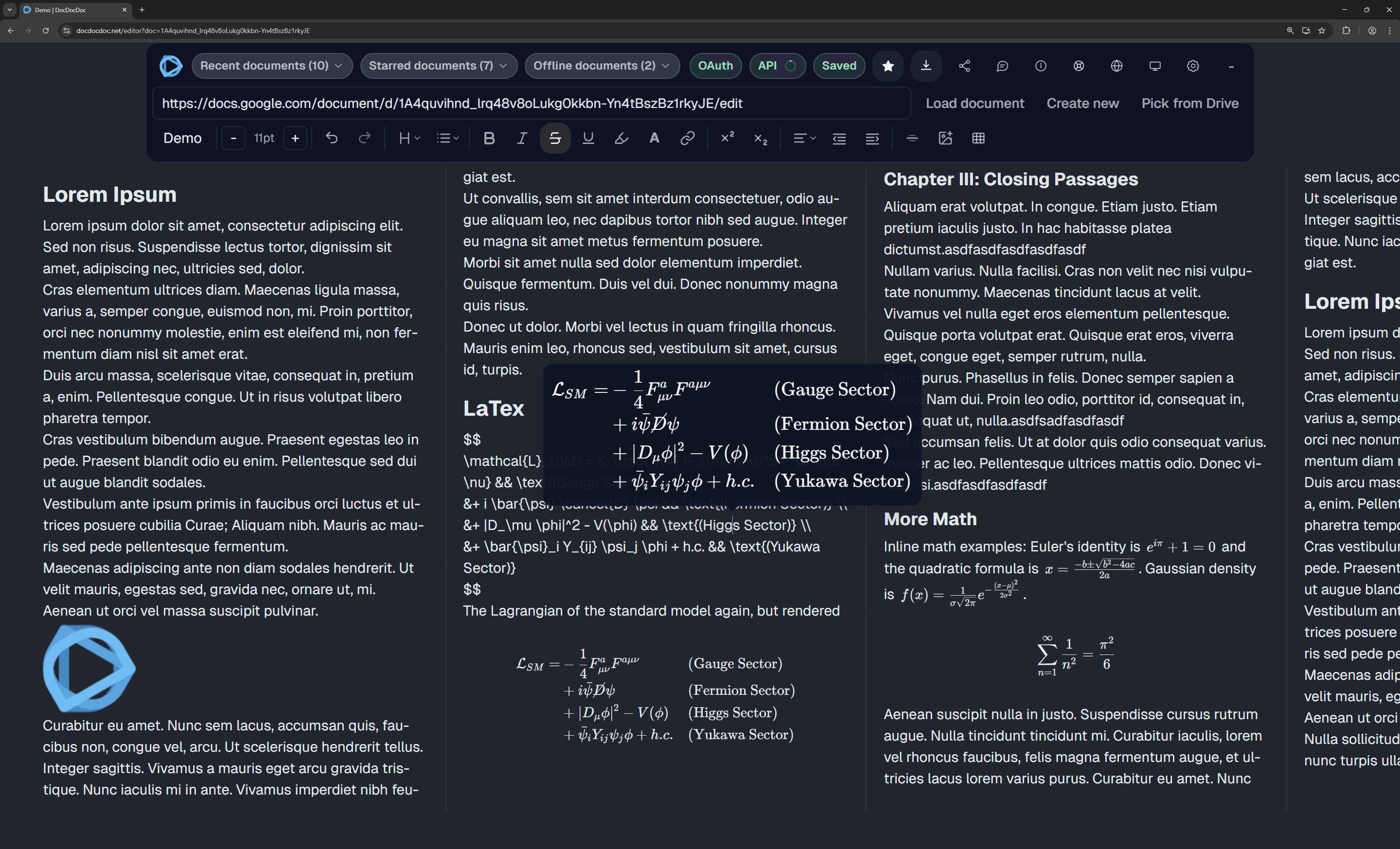Viewport: 1400px width, 849px height.
Task: Click the insert table icon
Action: pos(978,138)
